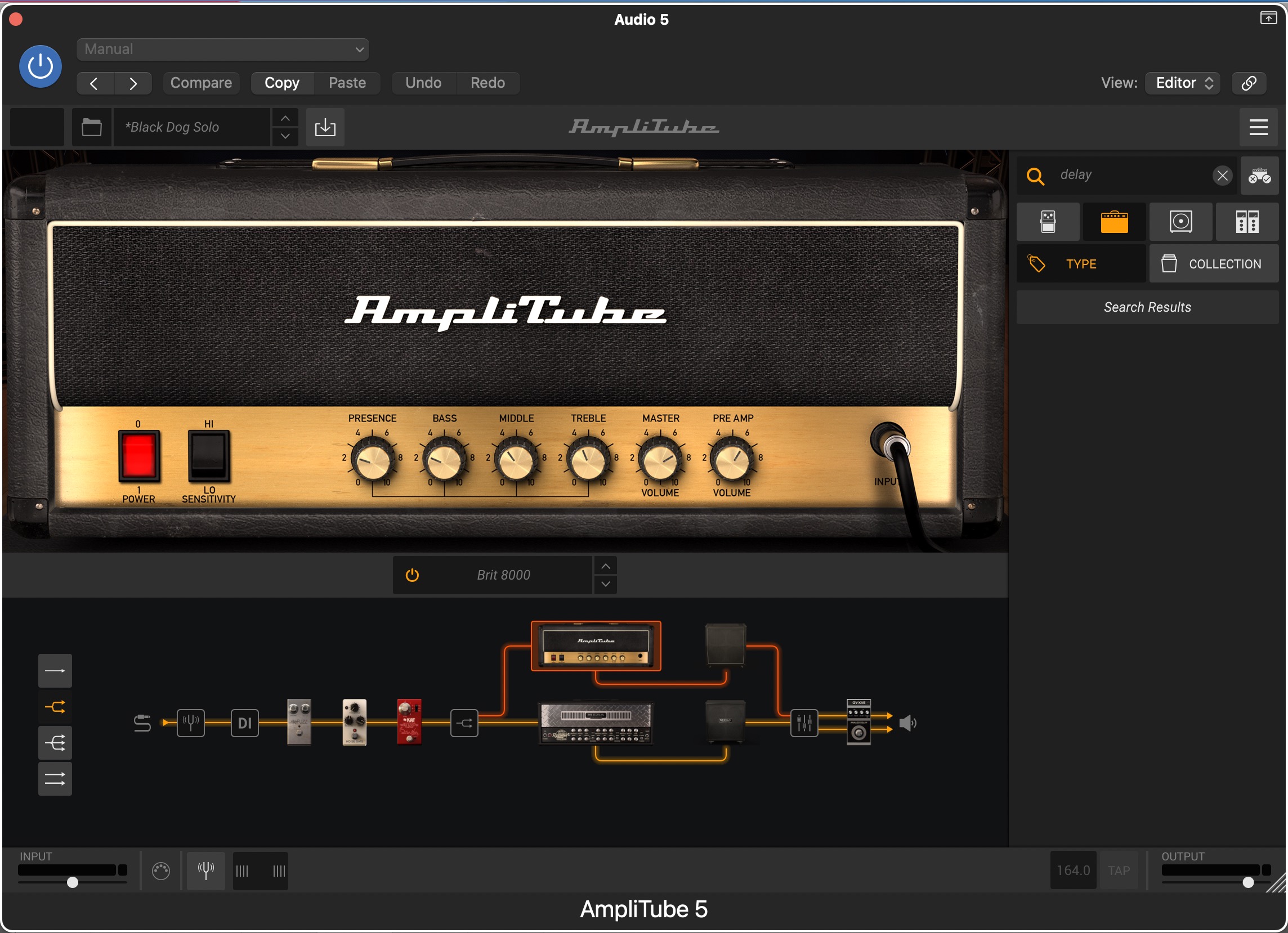
Task: Toggle the HI/LO SENSITIVITY switch
Action: (x=208, y=457)
